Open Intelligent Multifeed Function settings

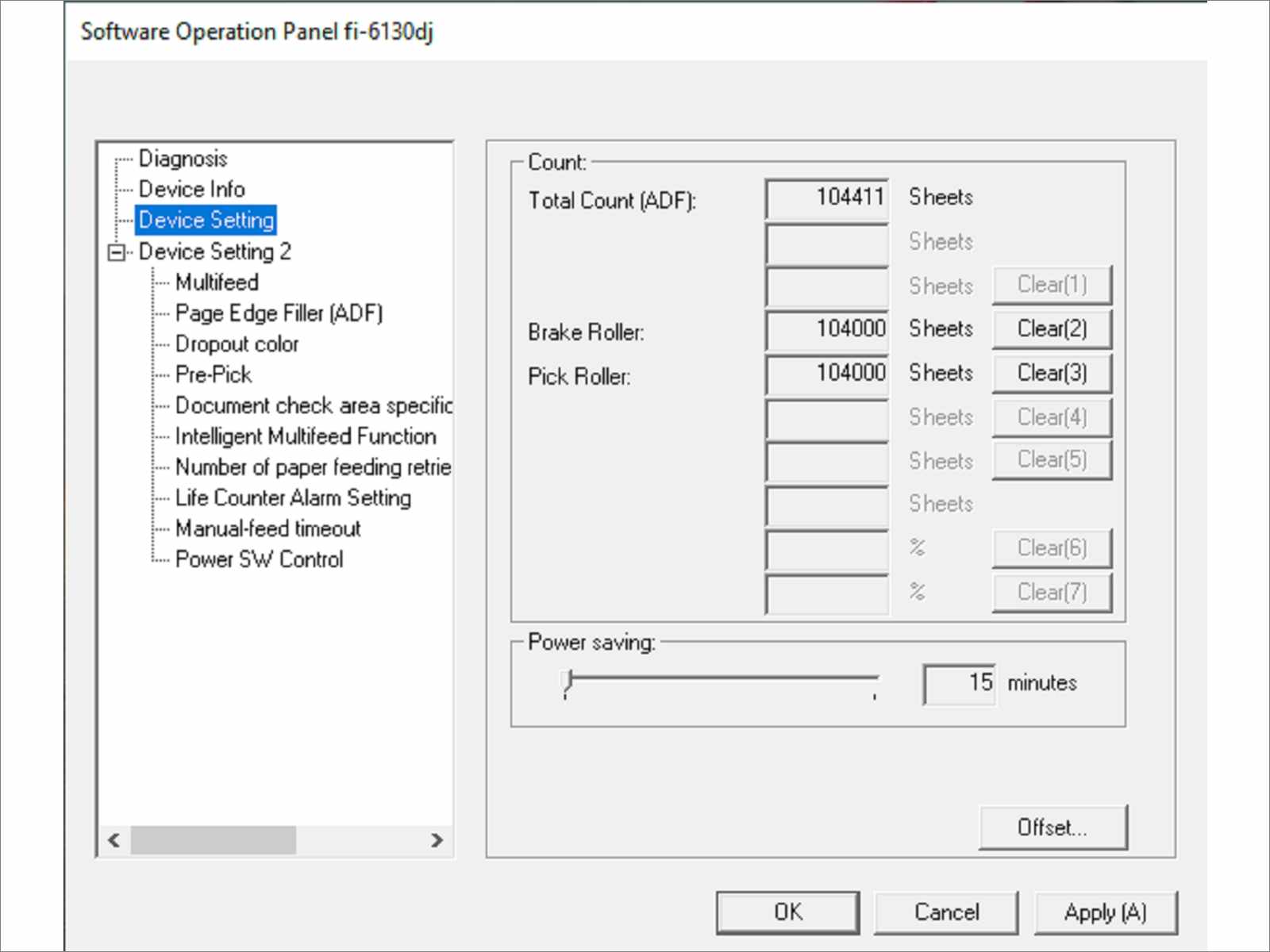pos(306,436)
